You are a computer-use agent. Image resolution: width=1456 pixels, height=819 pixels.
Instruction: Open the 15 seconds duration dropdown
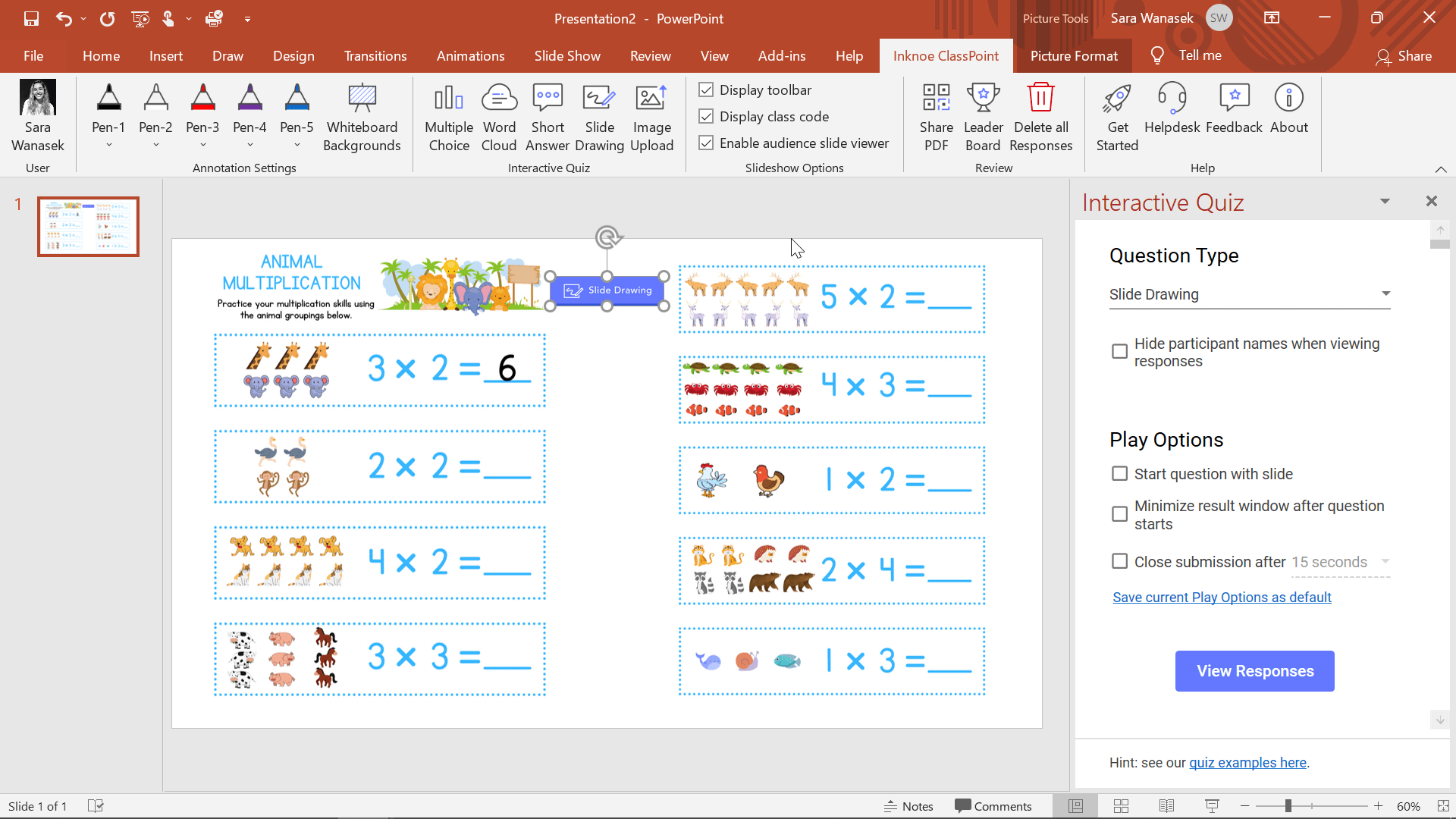1341,562
